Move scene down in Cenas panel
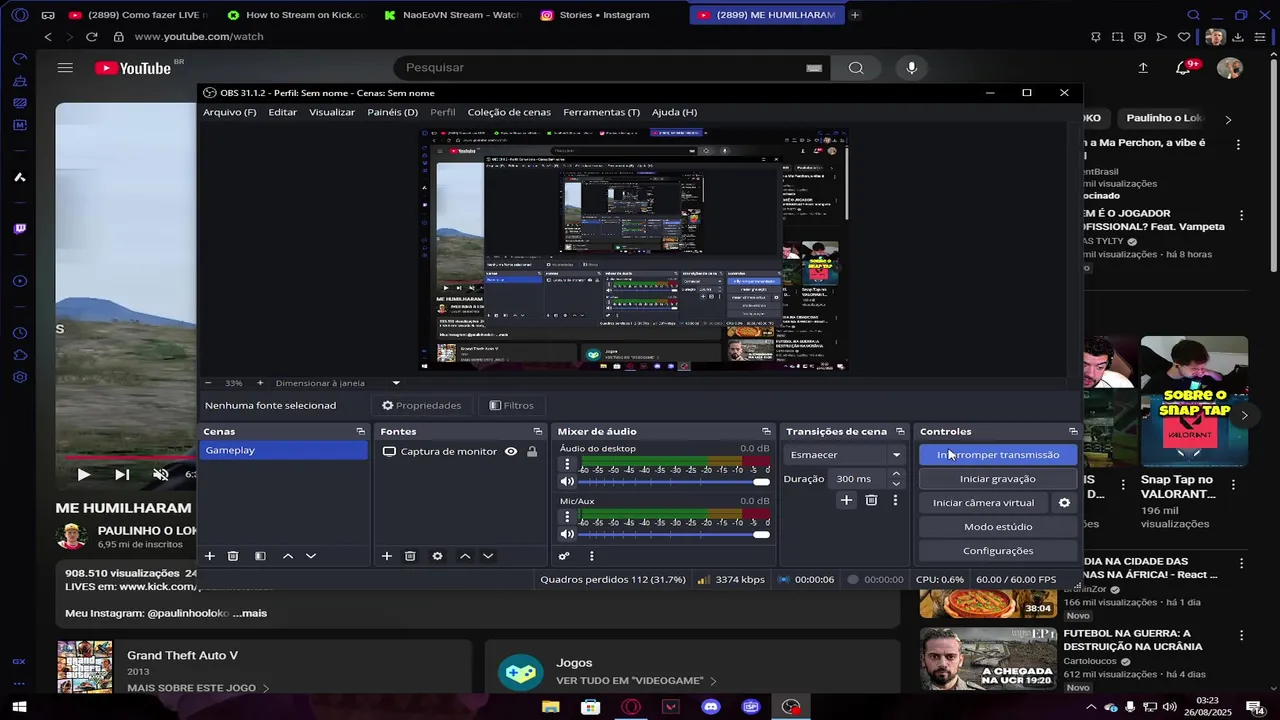Screen dimensions: 1280x720 (311, 556)
